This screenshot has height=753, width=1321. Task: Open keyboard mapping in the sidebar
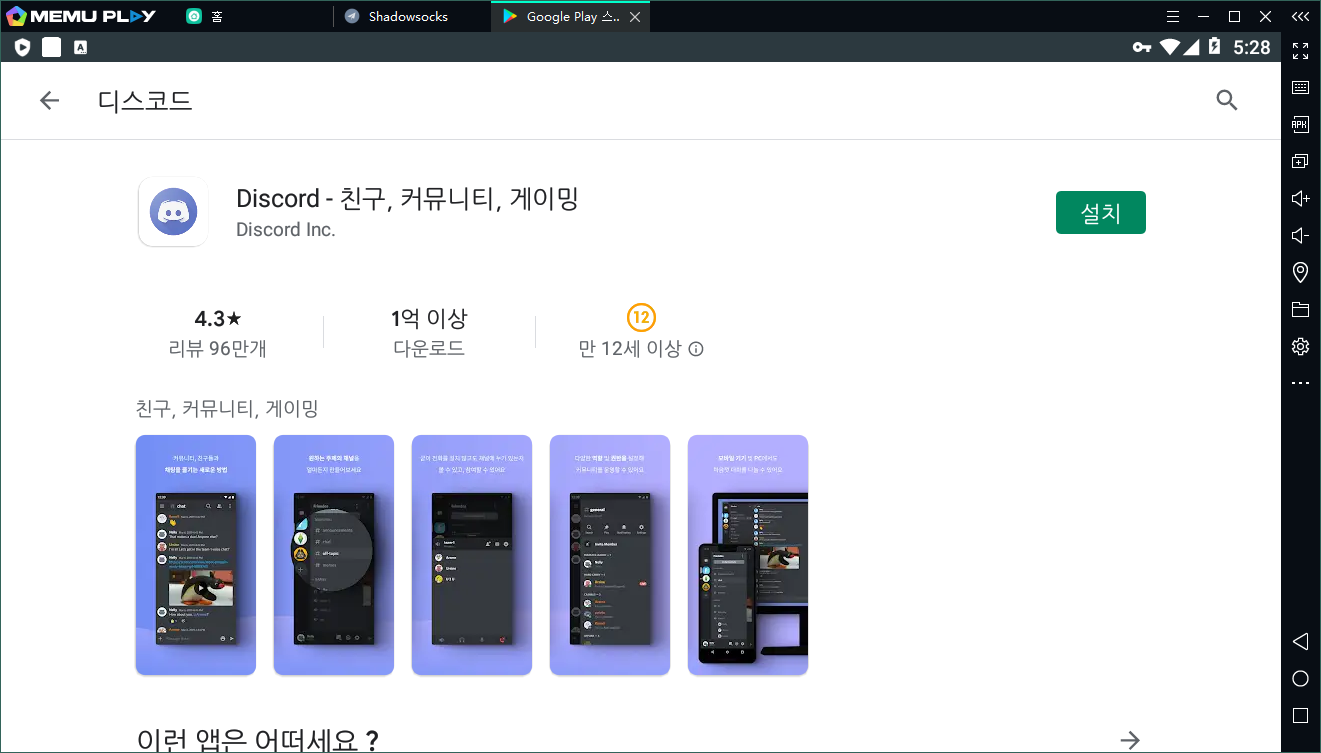(x=1300, y=87)
